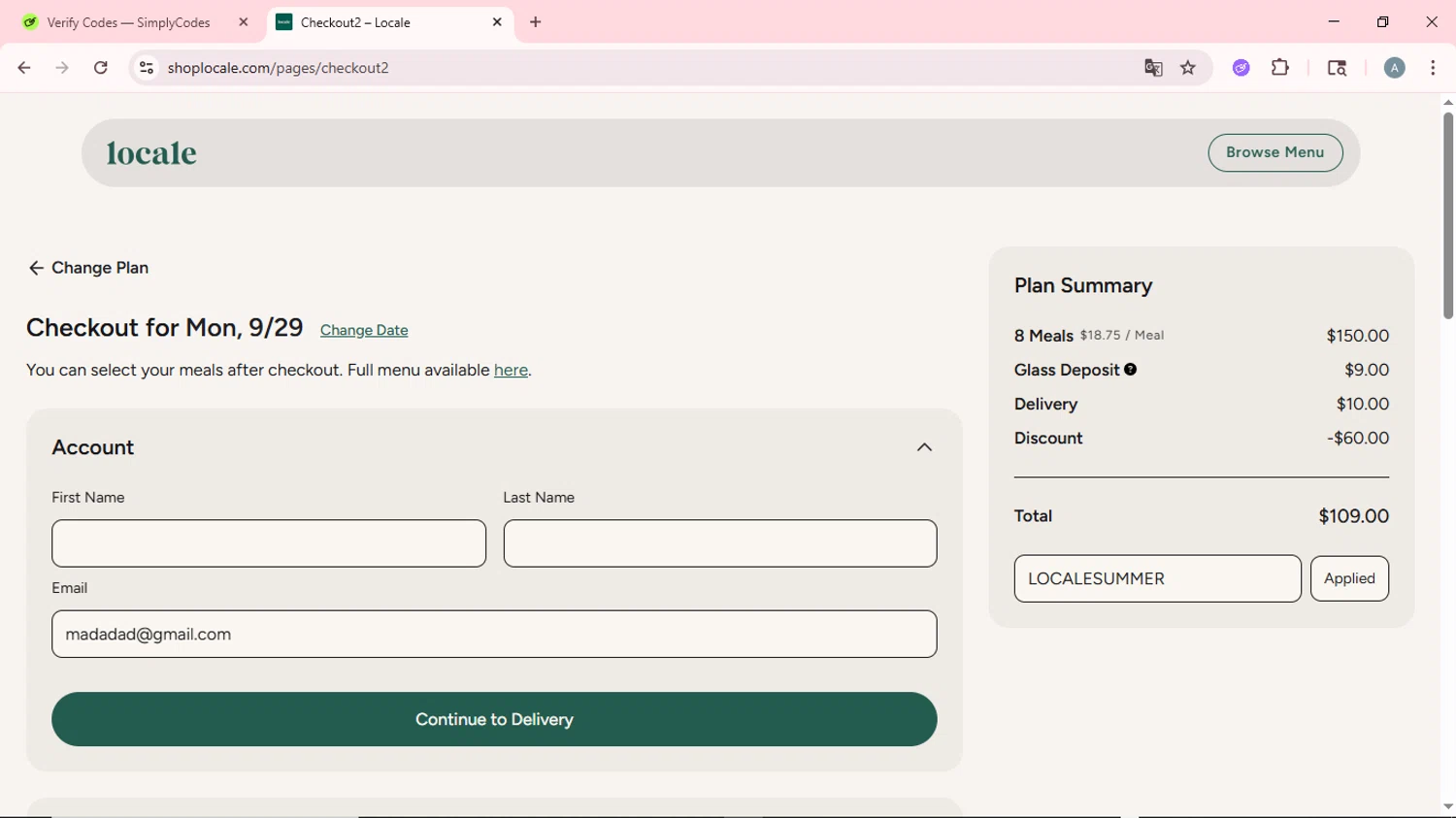The width and height of the screenshot is (1456, 818).
Task: Click the browser address bar URL
Action: tap(278, 68)
